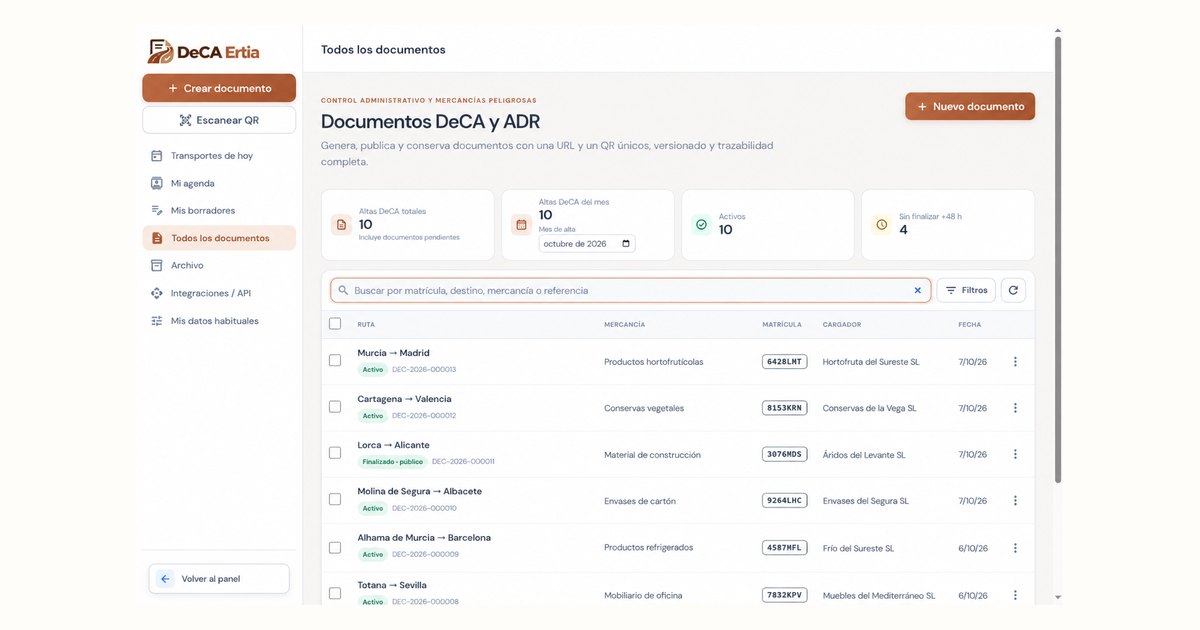Select Todos los documentos sidebar item

[x=219, y=238]
